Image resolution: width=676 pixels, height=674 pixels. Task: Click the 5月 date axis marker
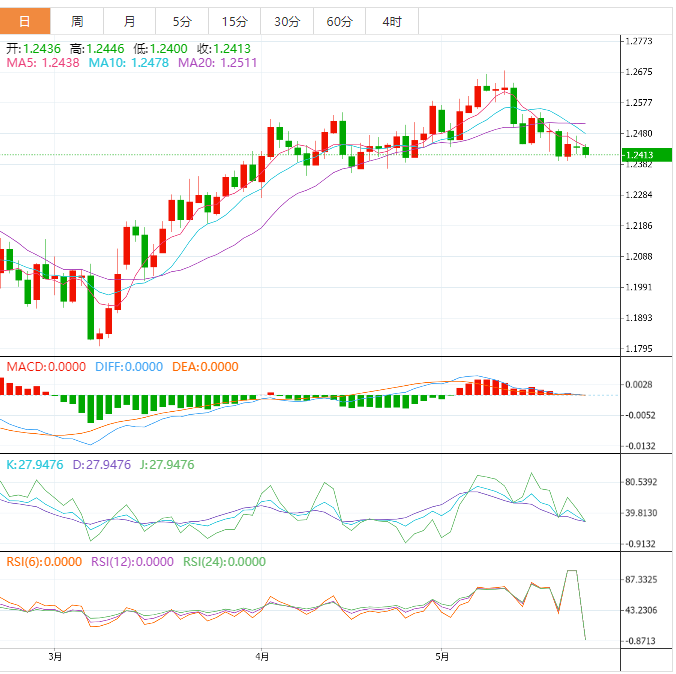[442, 657]
